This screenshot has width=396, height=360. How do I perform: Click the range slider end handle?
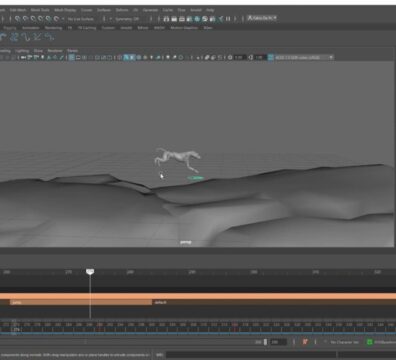(x=265, y=342)
